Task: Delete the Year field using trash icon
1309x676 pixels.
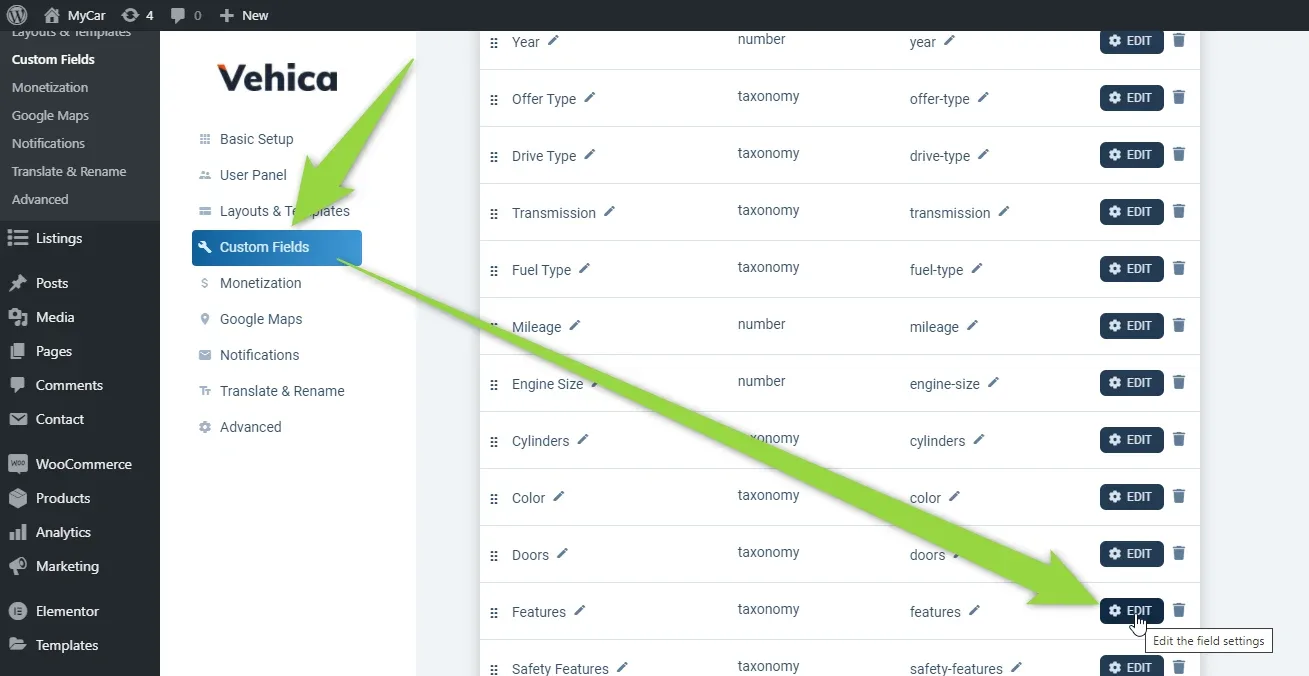Action: 1179,40
